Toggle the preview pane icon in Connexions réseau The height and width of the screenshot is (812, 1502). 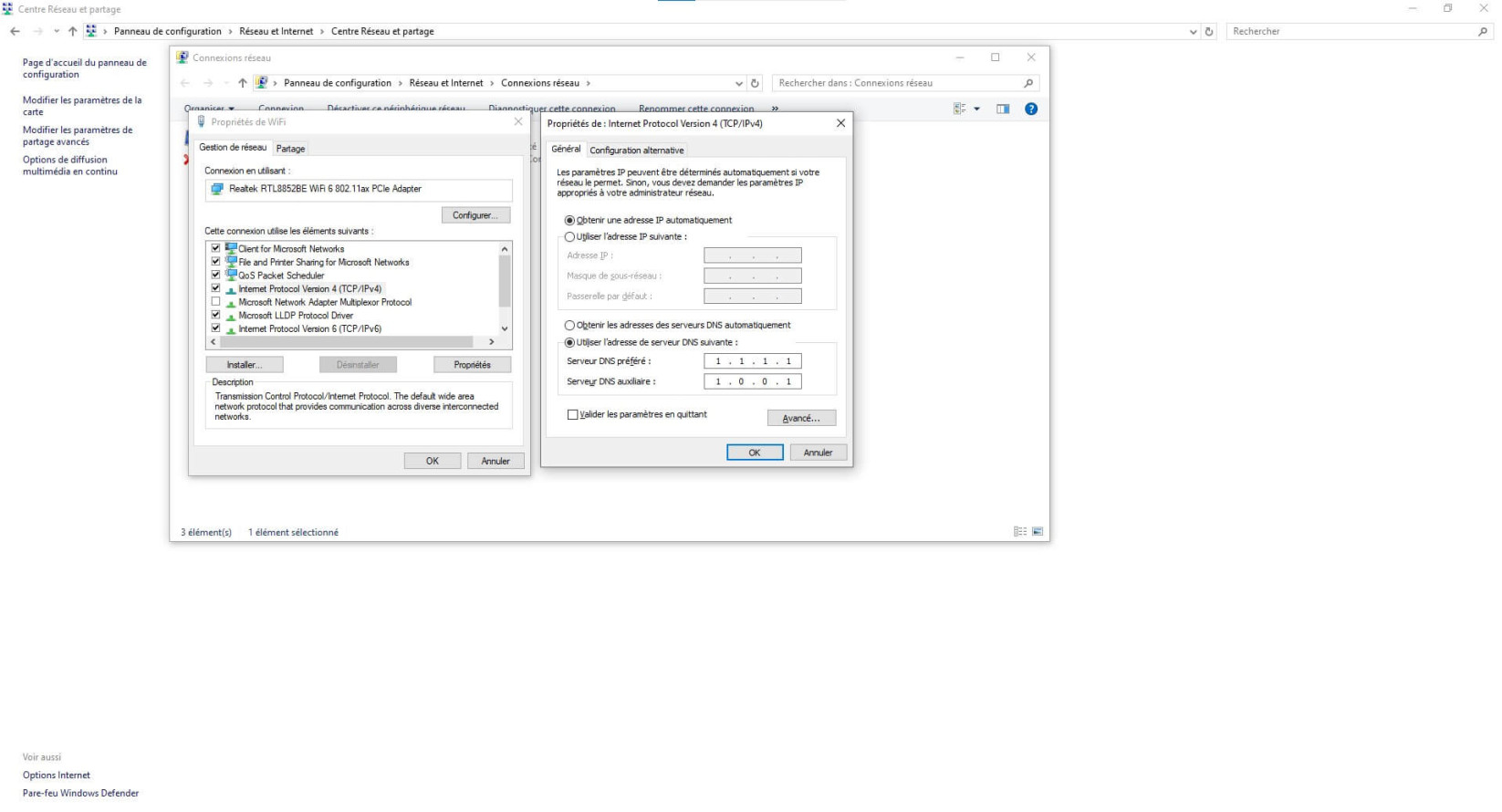click(1003, 109)
